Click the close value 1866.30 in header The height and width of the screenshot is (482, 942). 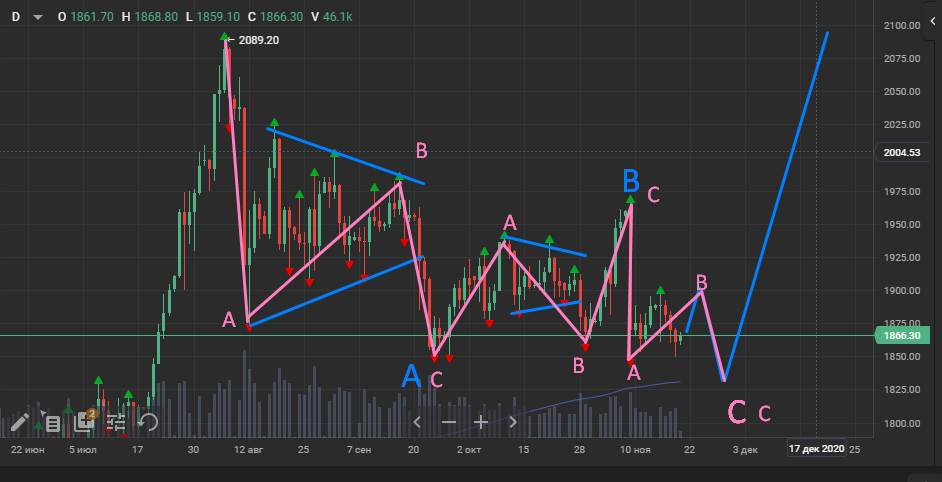click(281, 17)
